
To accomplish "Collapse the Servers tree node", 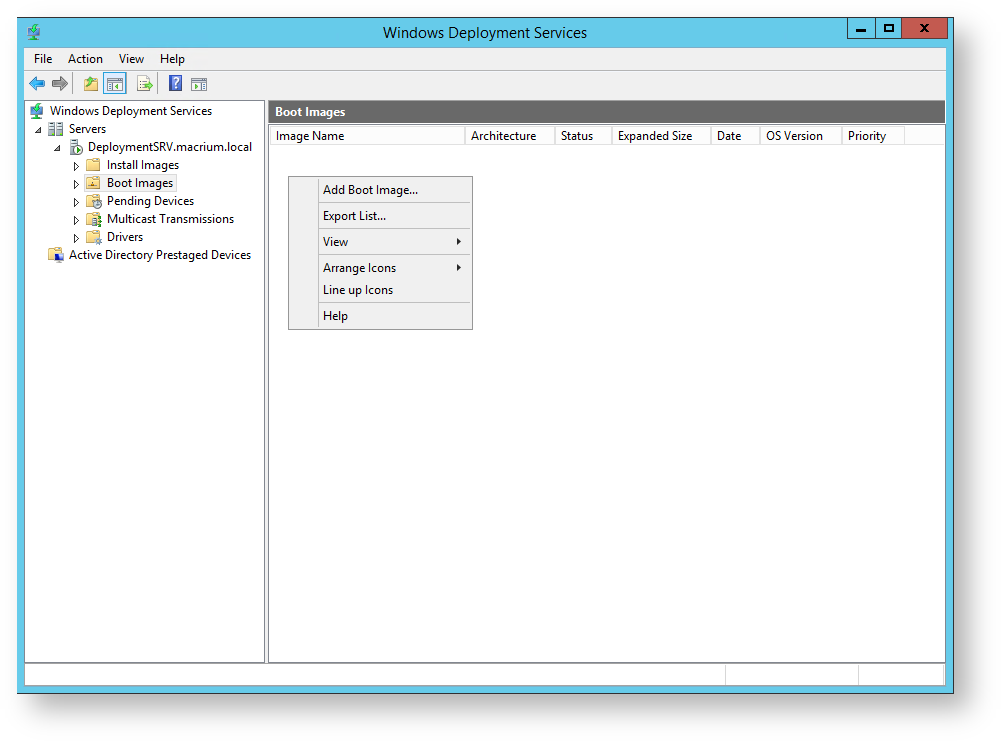I will tap(38, 130).
